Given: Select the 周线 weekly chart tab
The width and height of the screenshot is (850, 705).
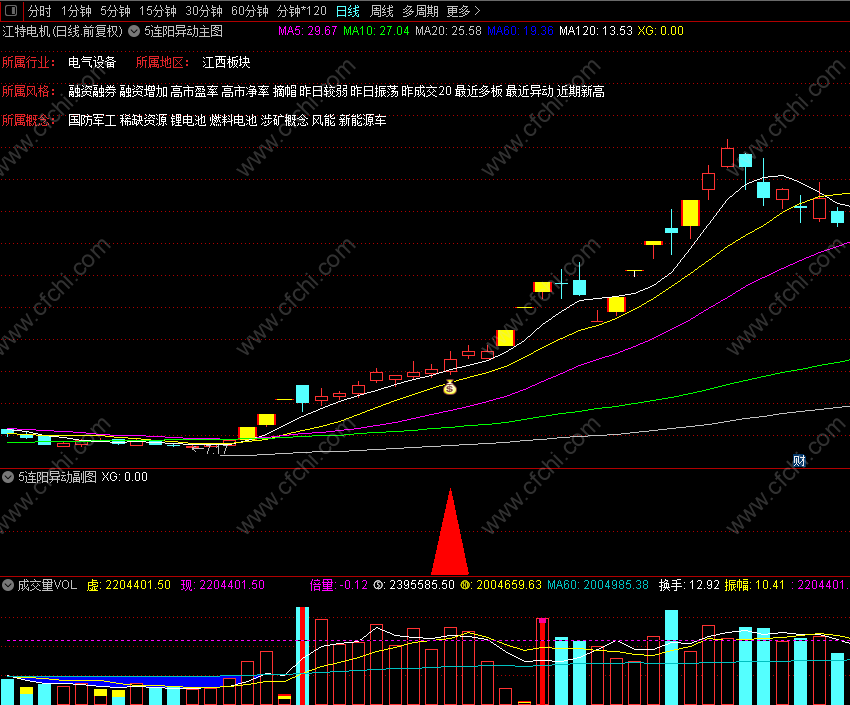Looking at the screenshot, I should click(x=381, y=11).
